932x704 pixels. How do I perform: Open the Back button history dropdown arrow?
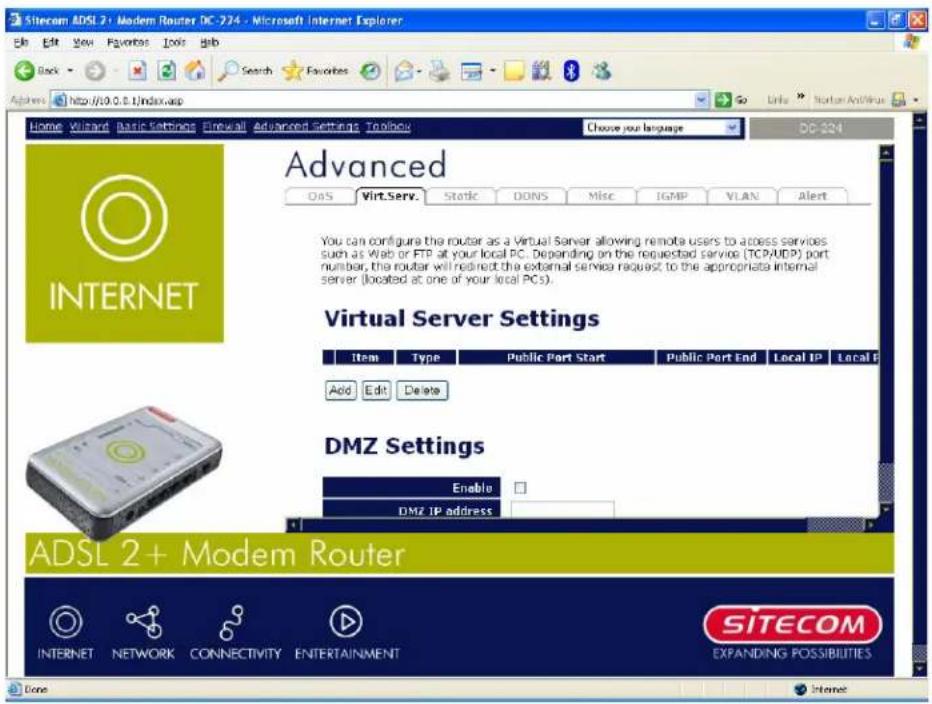[70, 71]
